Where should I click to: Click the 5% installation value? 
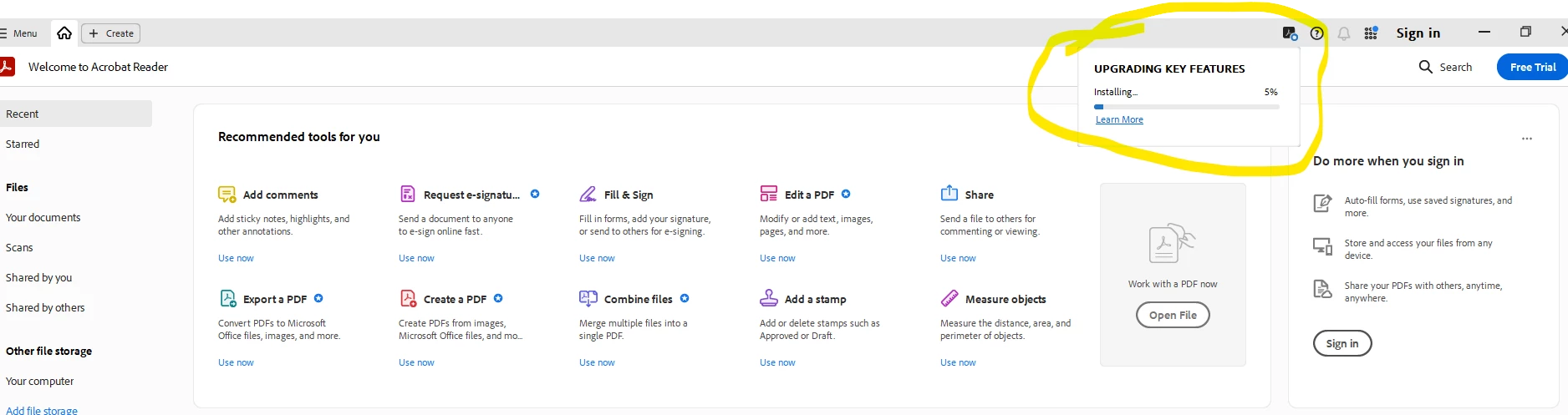[1270, 92]
